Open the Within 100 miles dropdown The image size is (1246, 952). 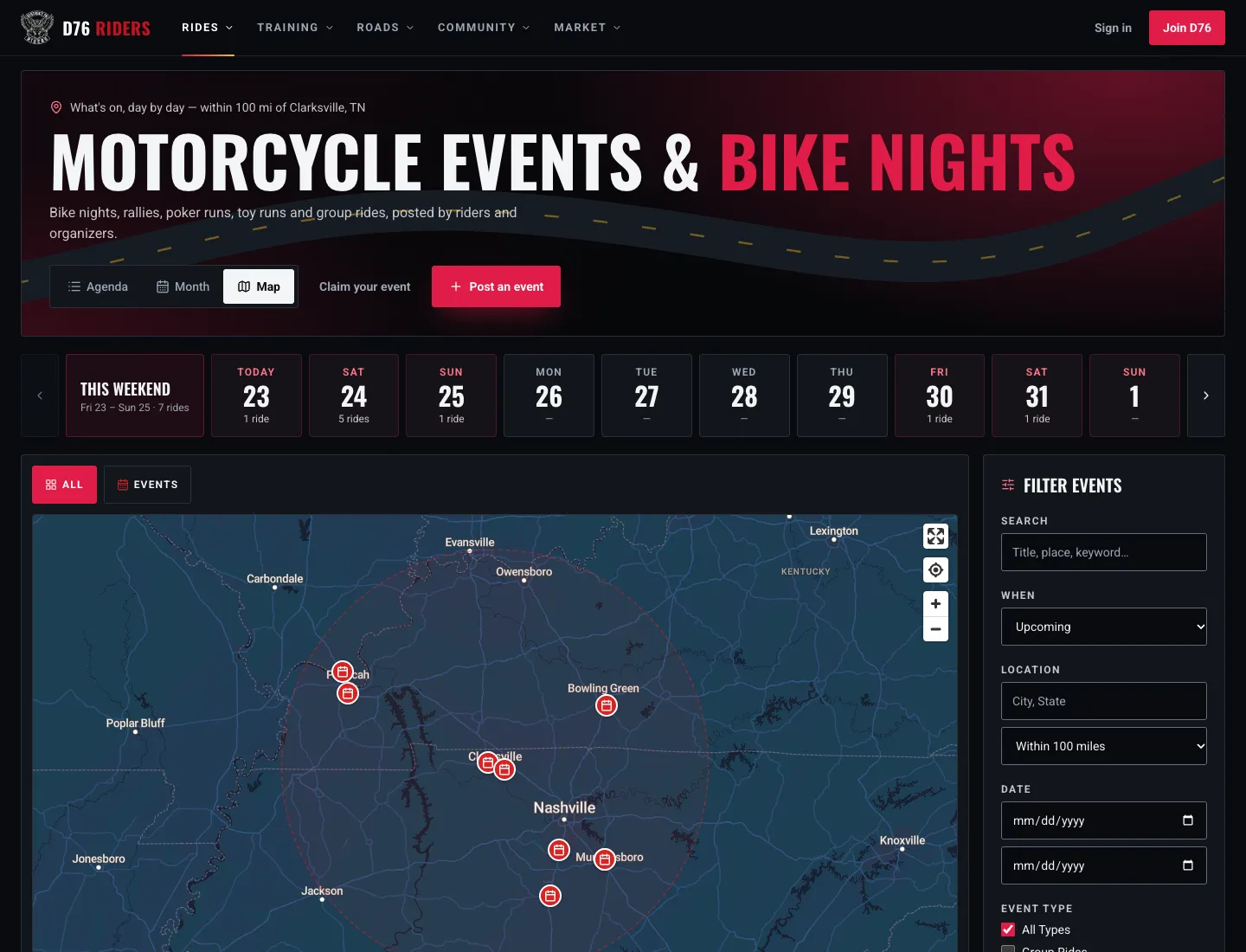1104,746
